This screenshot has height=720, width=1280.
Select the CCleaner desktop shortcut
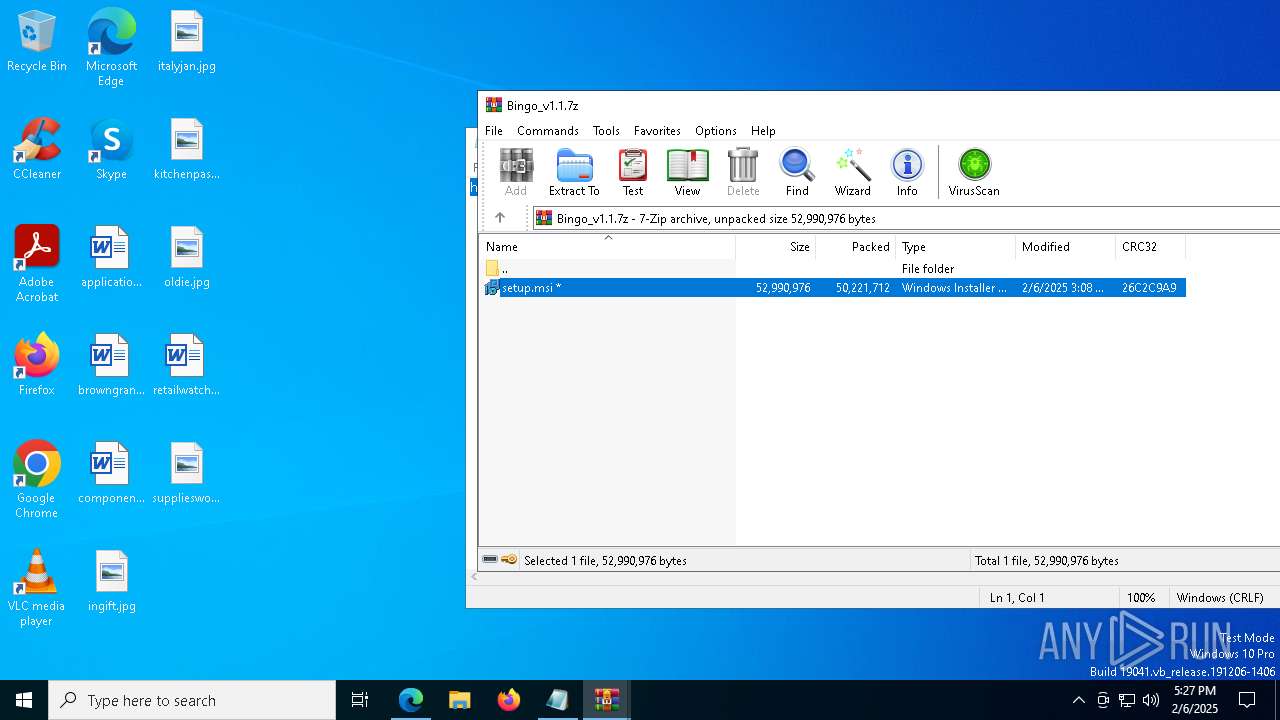tap(37, 149)
